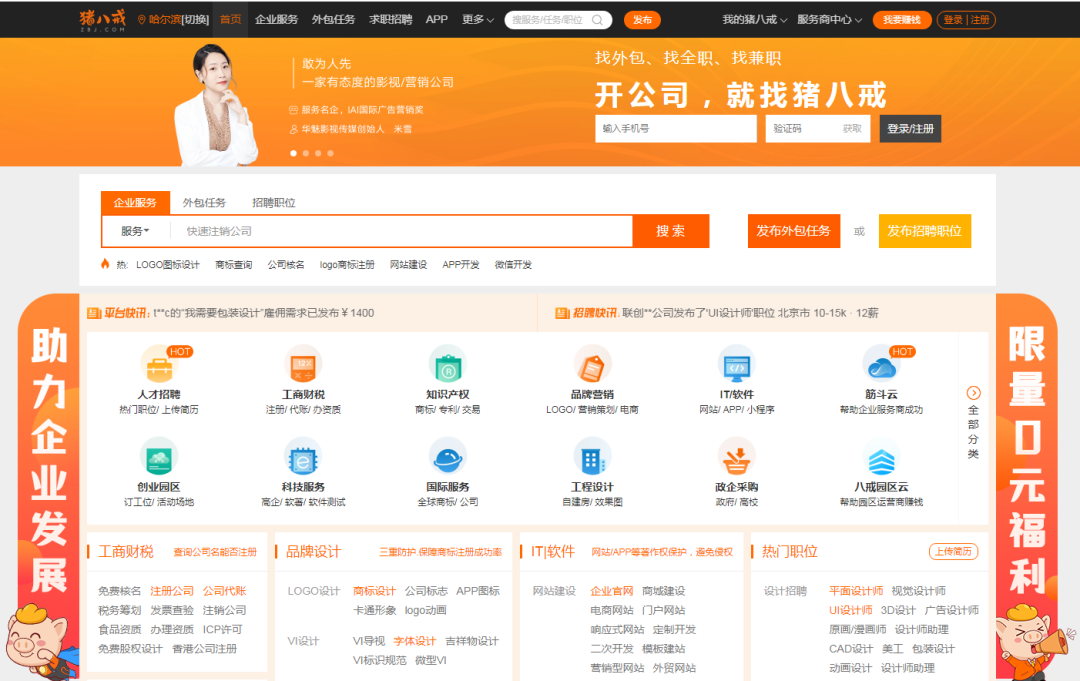The height and width of the screenshot is (681, 1080).
Task: Click the 发布外包任务 button
Action: pos(793,231)
